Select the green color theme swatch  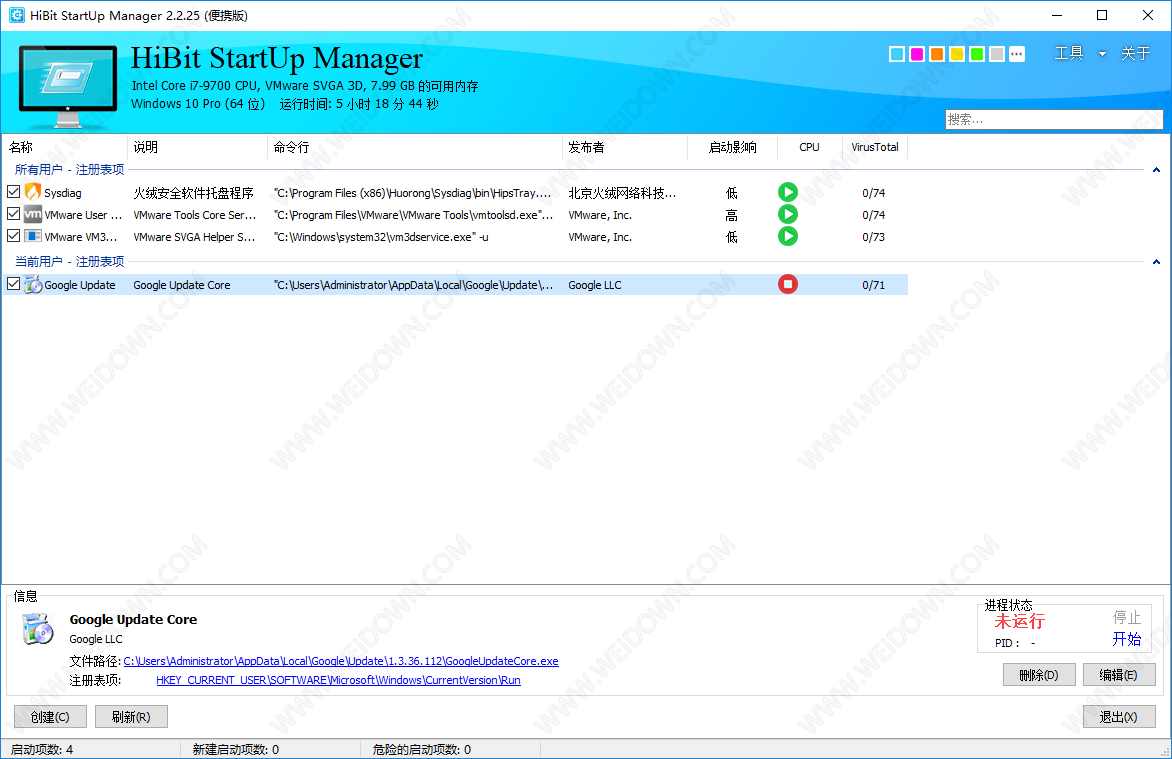coord(977,54)
